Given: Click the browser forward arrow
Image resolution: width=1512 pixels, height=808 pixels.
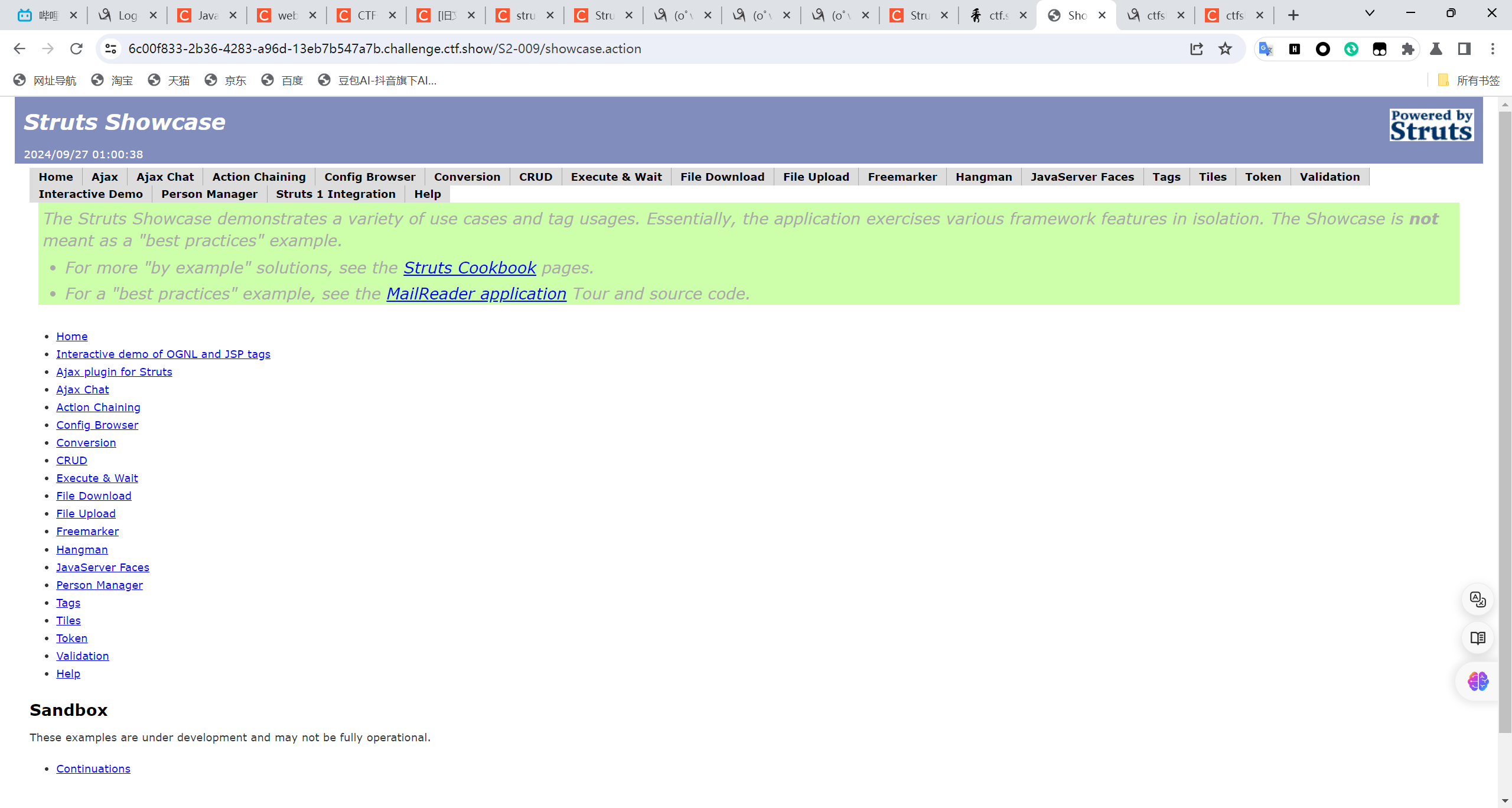Looking at the screenshot, I should 48,48.
